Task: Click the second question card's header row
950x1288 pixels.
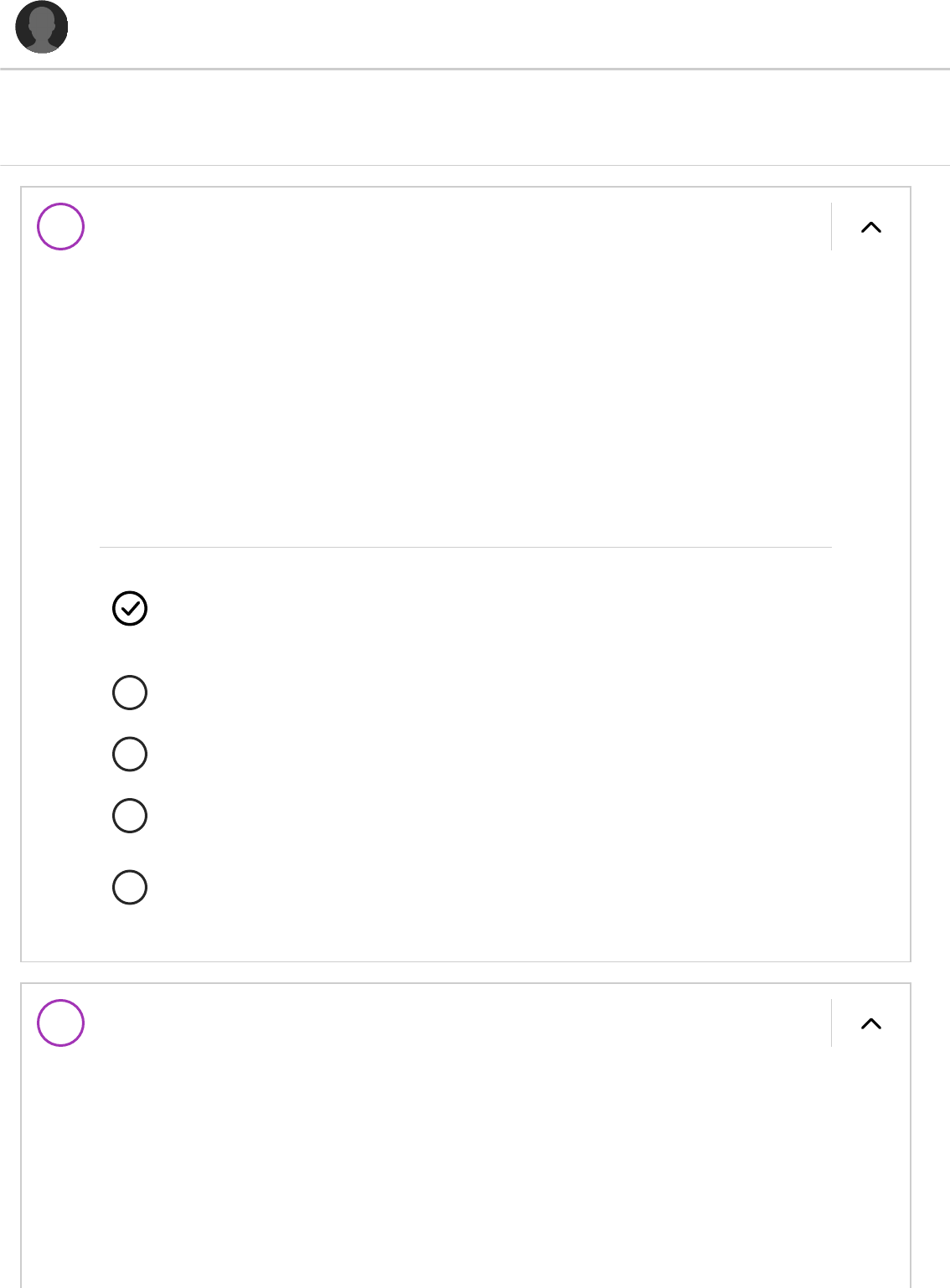Action: [x=452, y=1023]
